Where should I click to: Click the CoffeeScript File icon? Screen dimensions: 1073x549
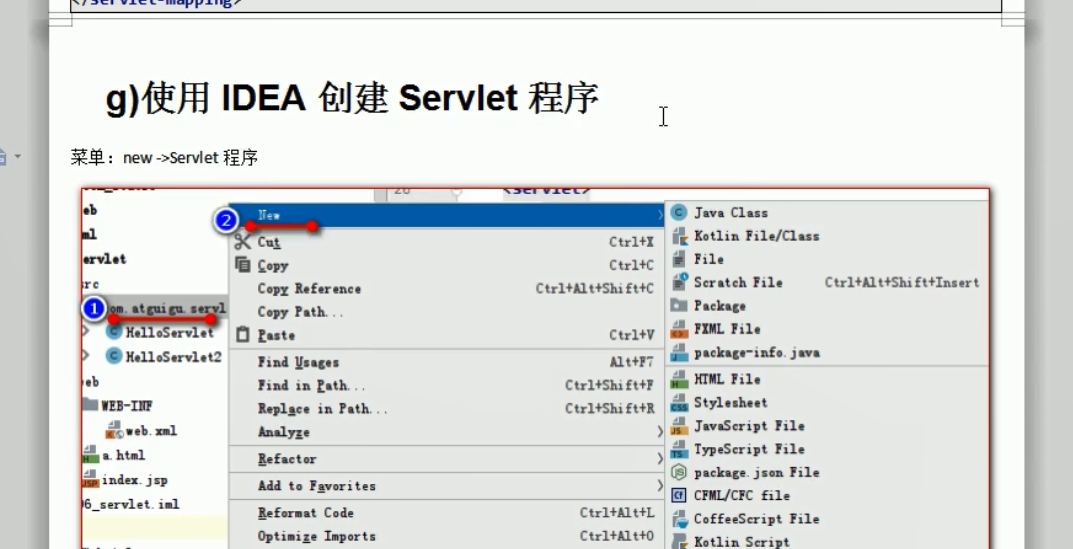tap(679, 519)
